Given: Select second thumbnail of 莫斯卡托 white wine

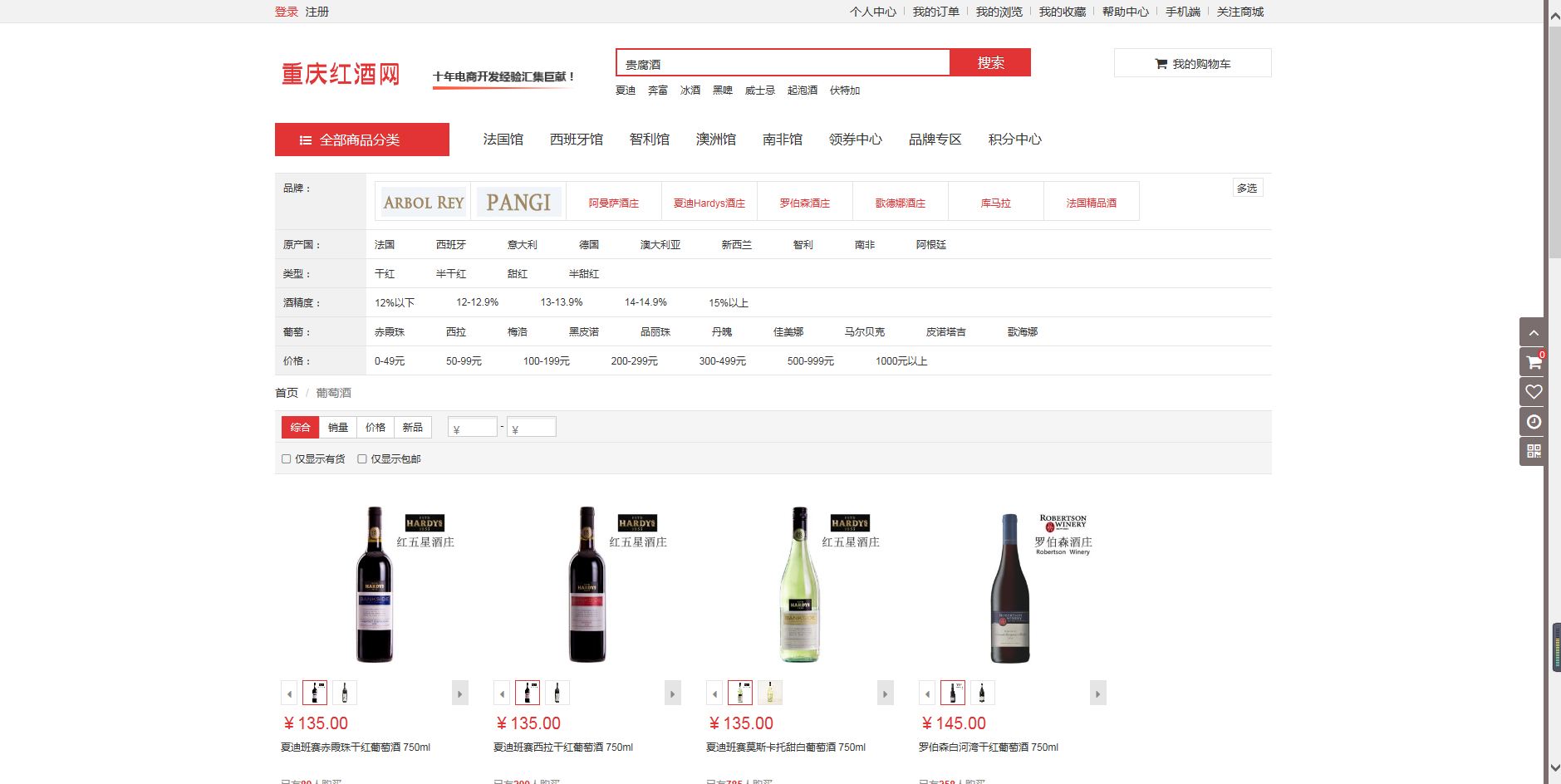Looking at the screenshot, I should coord(770,693).
